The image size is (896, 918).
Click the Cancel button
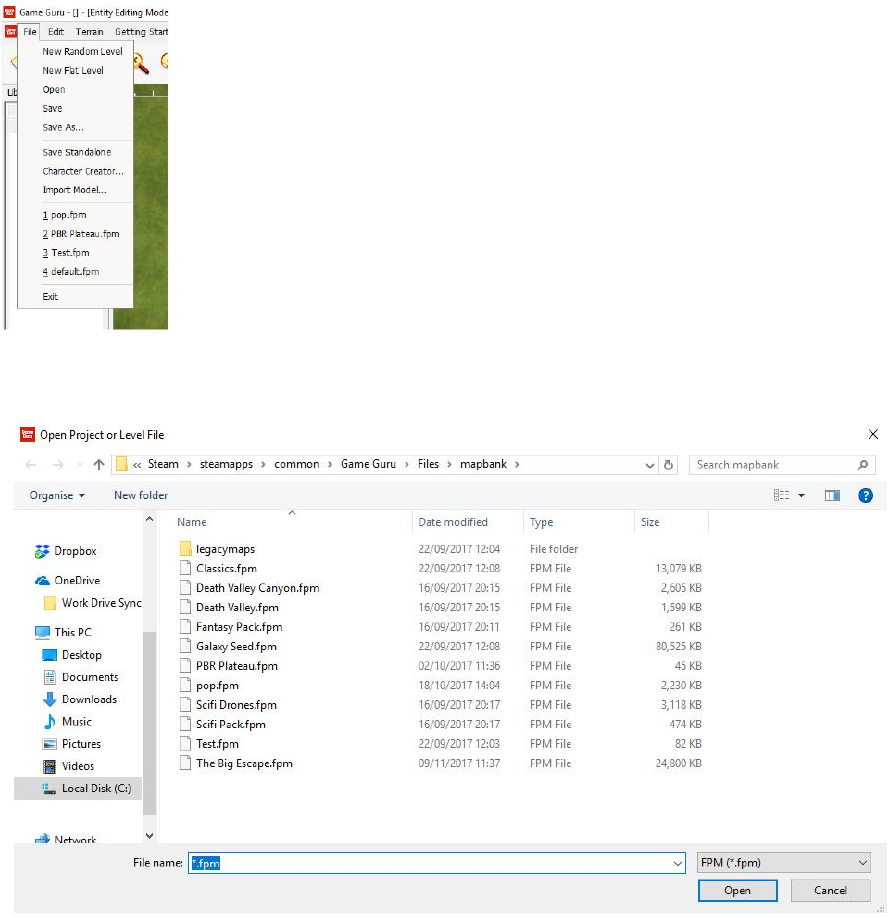[x=830, y=890]
